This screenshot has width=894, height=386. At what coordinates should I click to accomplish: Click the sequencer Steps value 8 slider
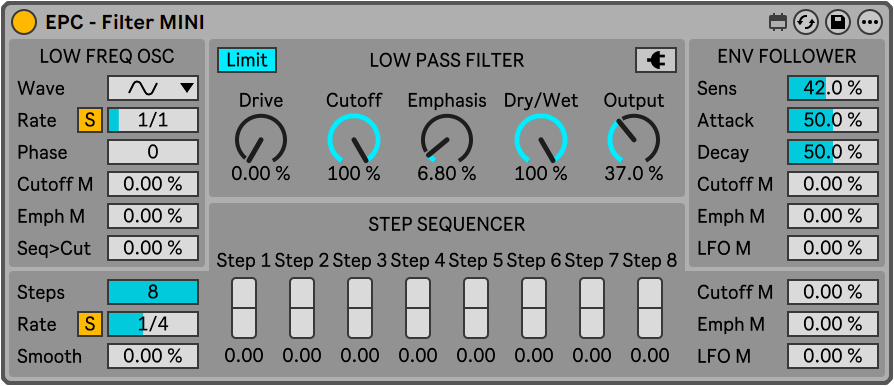tap(153, 292)
